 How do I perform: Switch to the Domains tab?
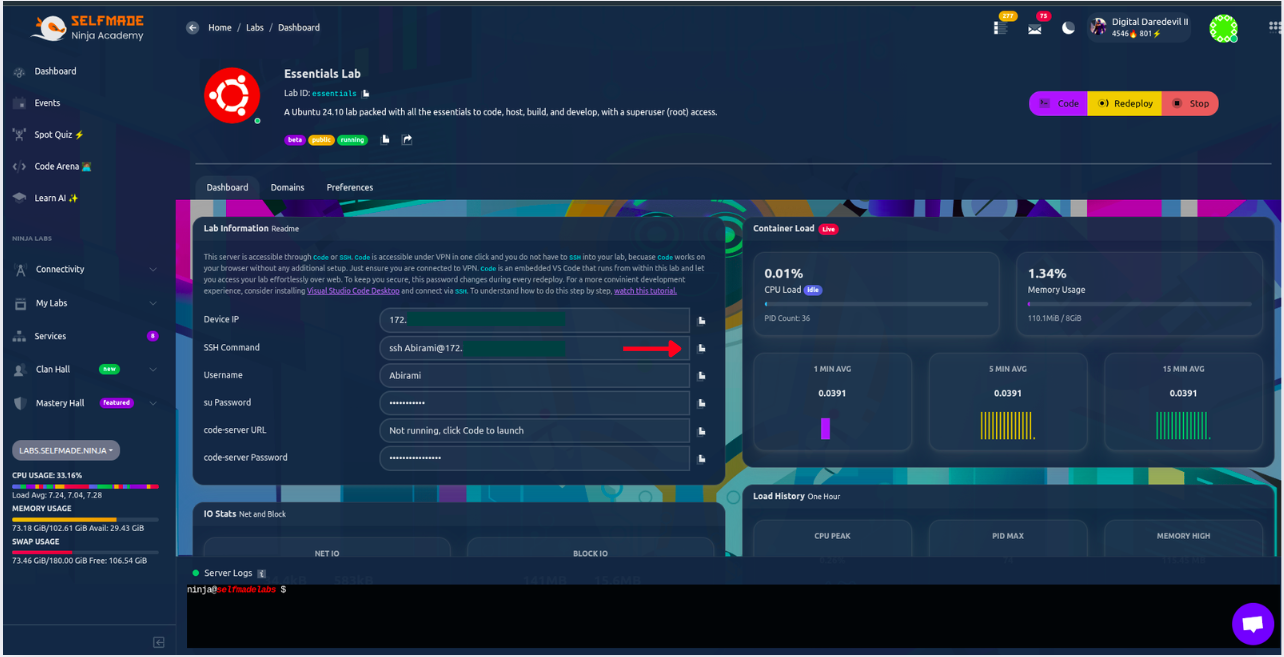(287, 188)
